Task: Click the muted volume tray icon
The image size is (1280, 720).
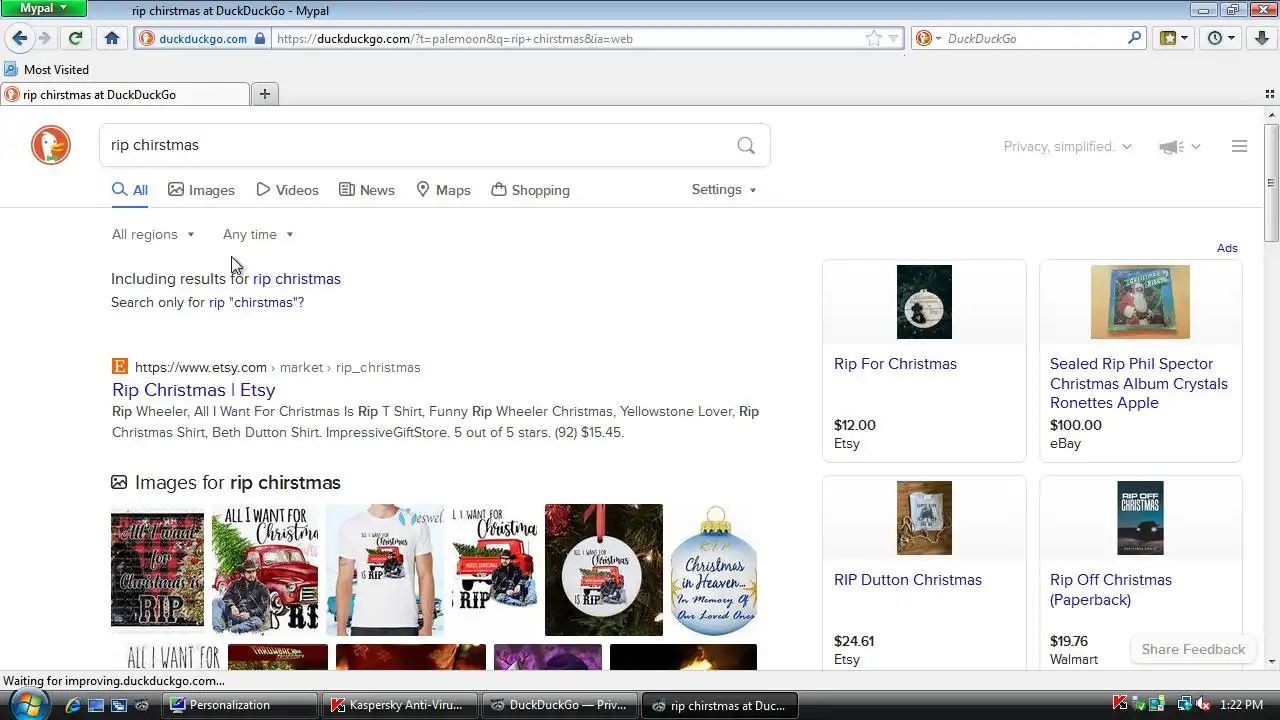Action: click(x=1203, y=704)
